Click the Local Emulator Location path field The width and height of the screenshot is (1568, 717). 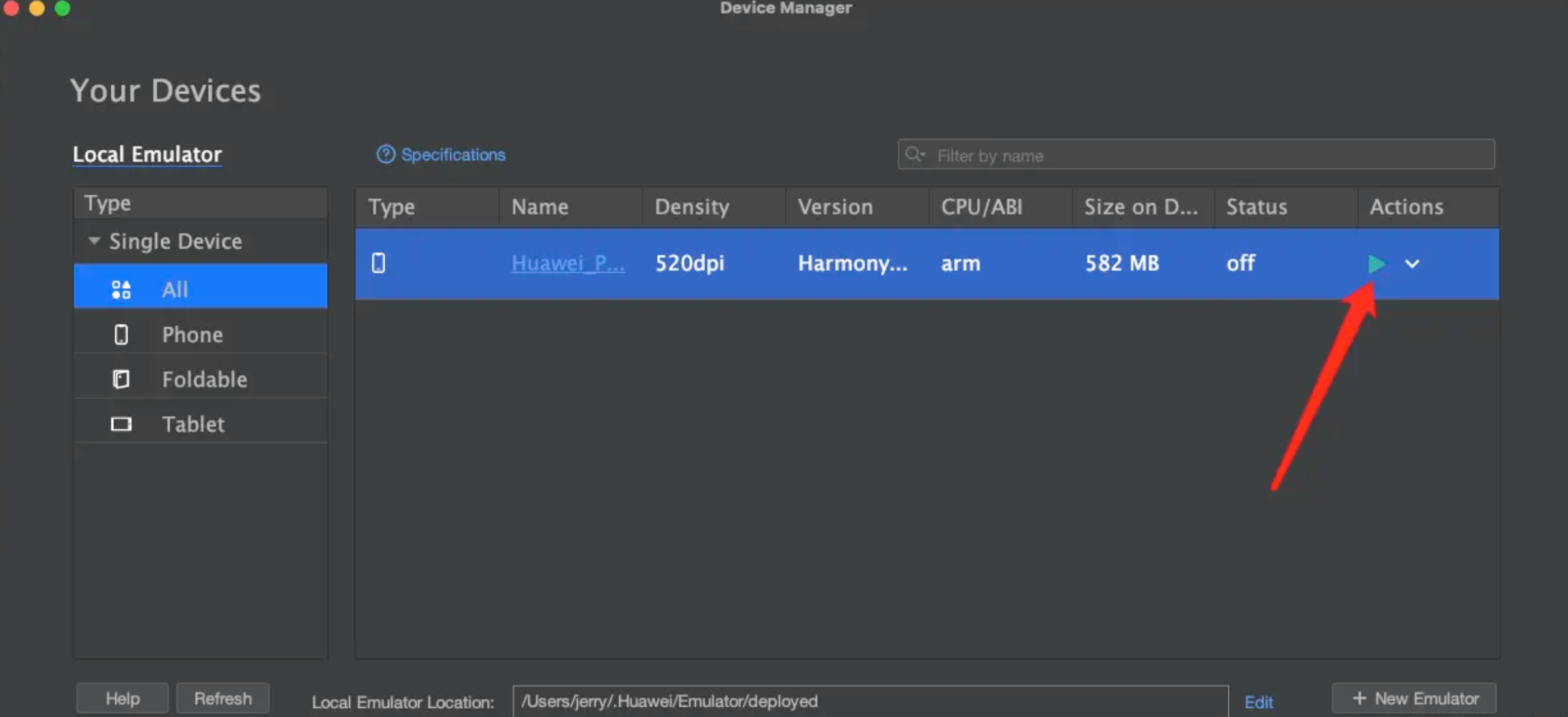point(869,701)
